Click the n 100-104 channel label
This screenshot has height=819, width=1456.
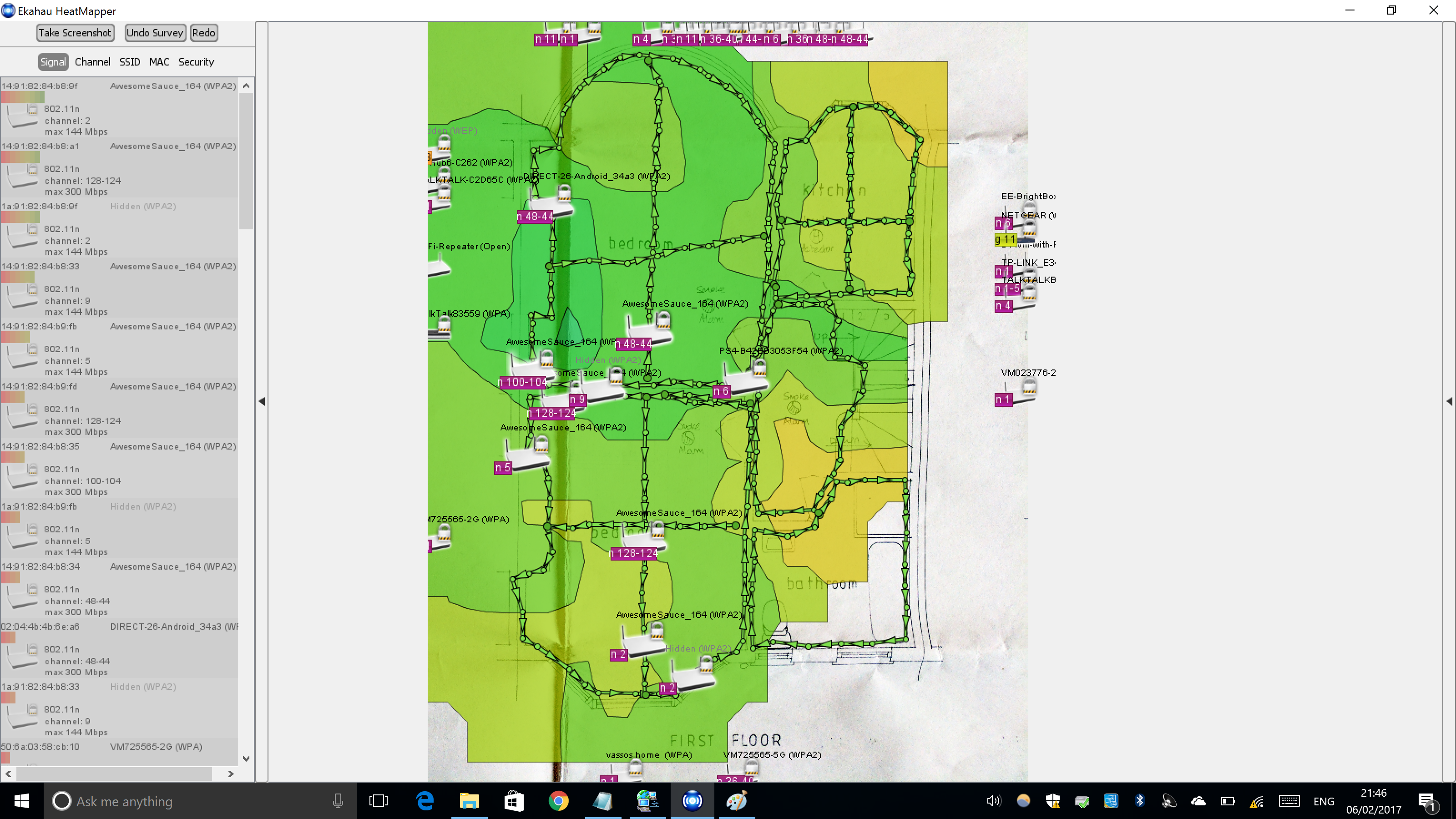[x=523, y=383]
